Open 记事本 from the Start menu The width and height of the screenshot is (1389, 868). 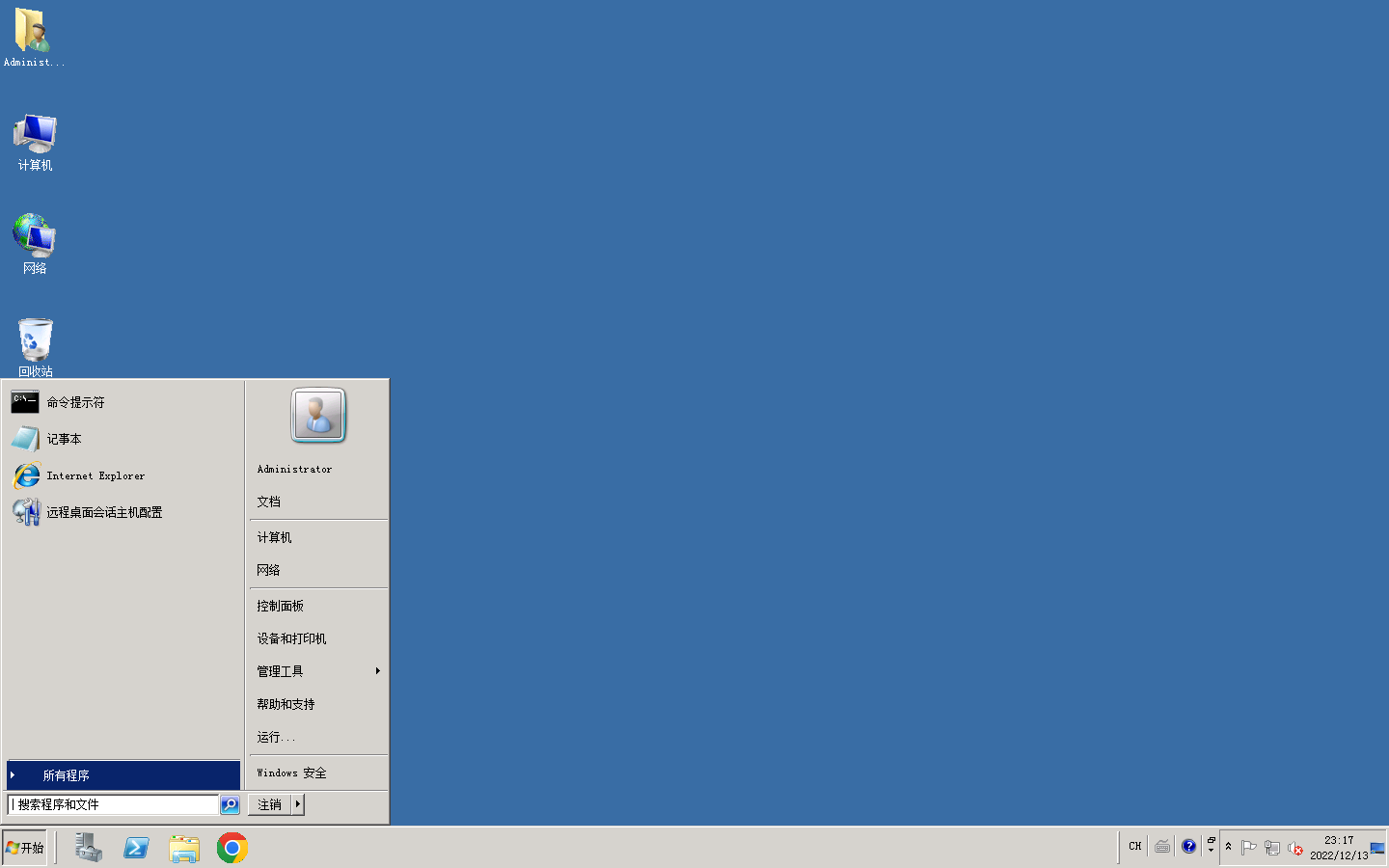click(x=64, y=439)
